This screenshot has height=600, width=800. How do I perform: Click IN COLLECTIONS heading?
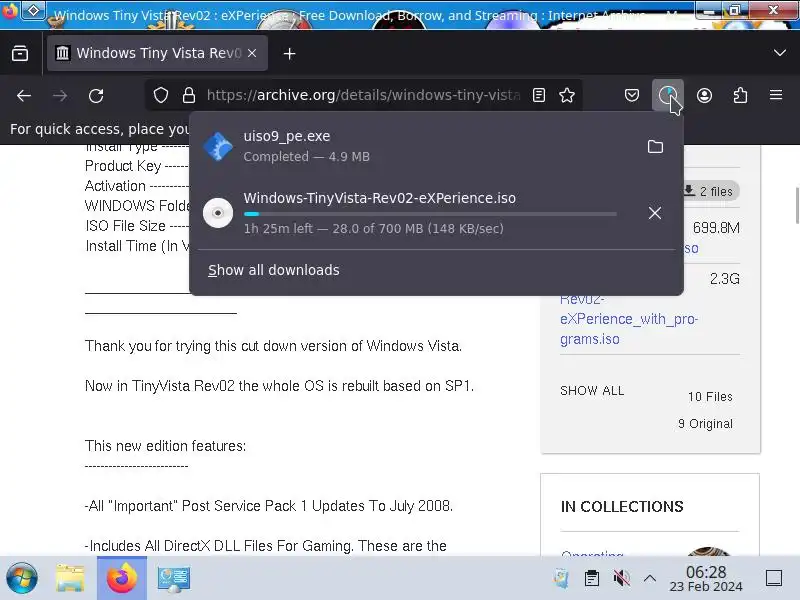(622, 507)
